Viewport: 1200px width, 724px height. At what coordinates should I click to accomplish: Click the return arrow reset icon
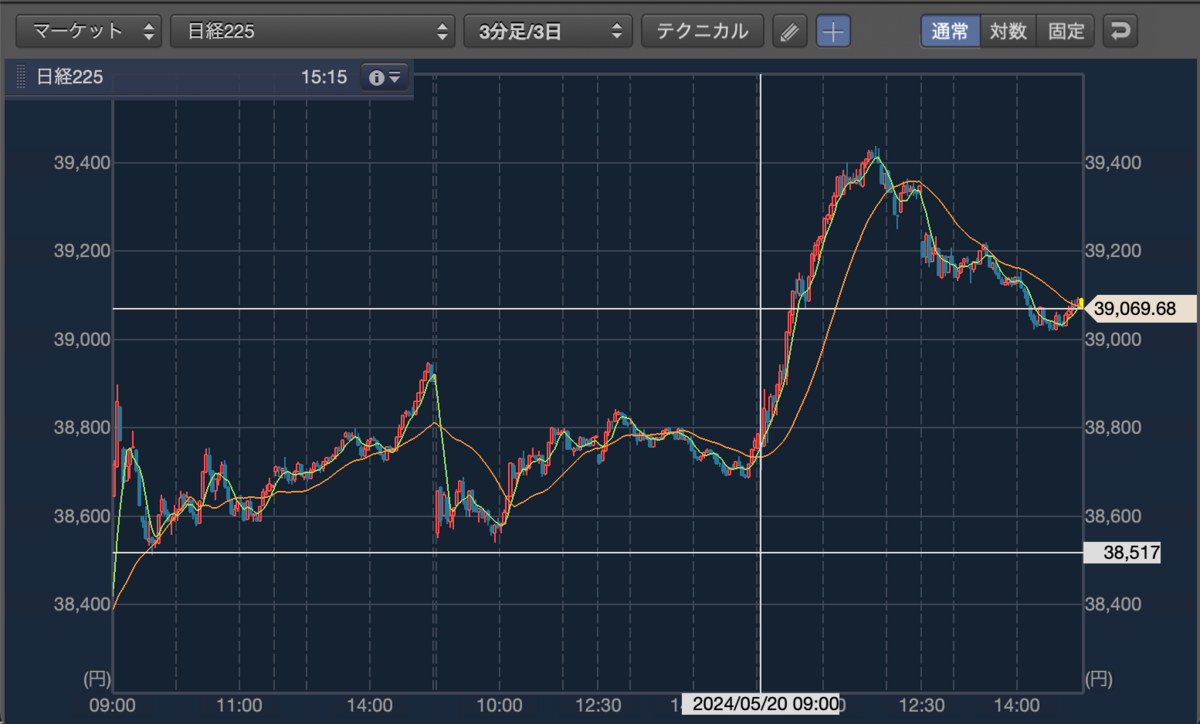point(1120,31)
